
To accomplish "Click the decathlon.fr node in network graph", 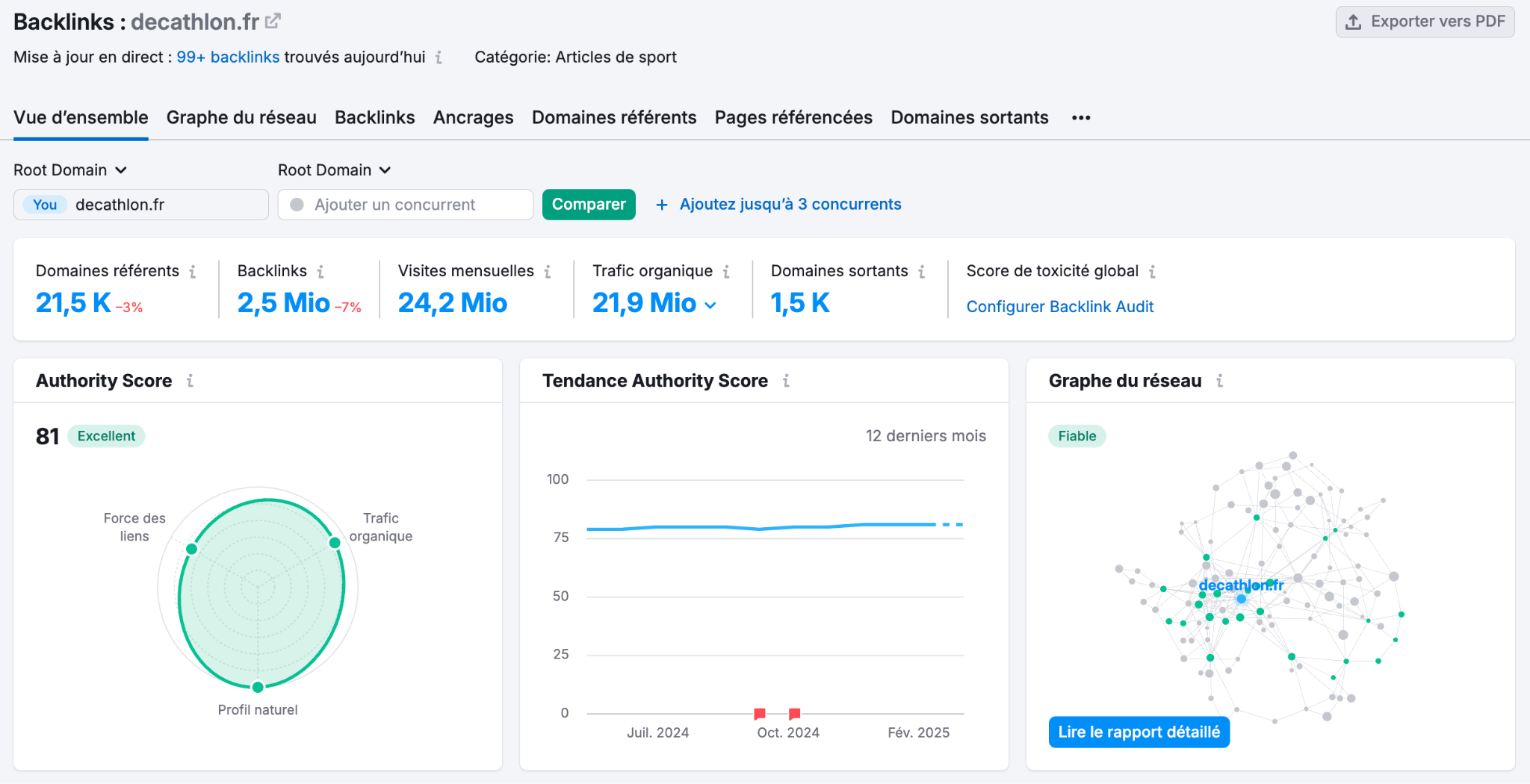I will 1241,599.
